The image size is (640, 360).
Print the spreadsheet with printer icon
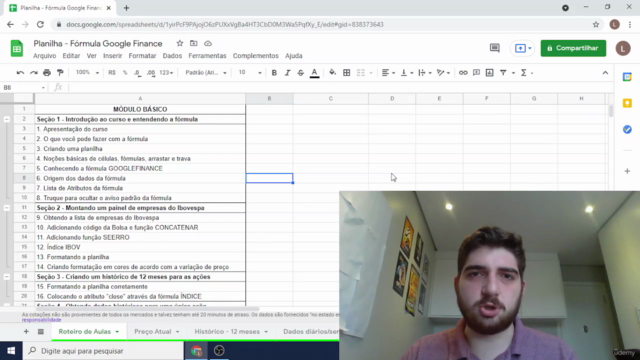(x=47, y=73)
